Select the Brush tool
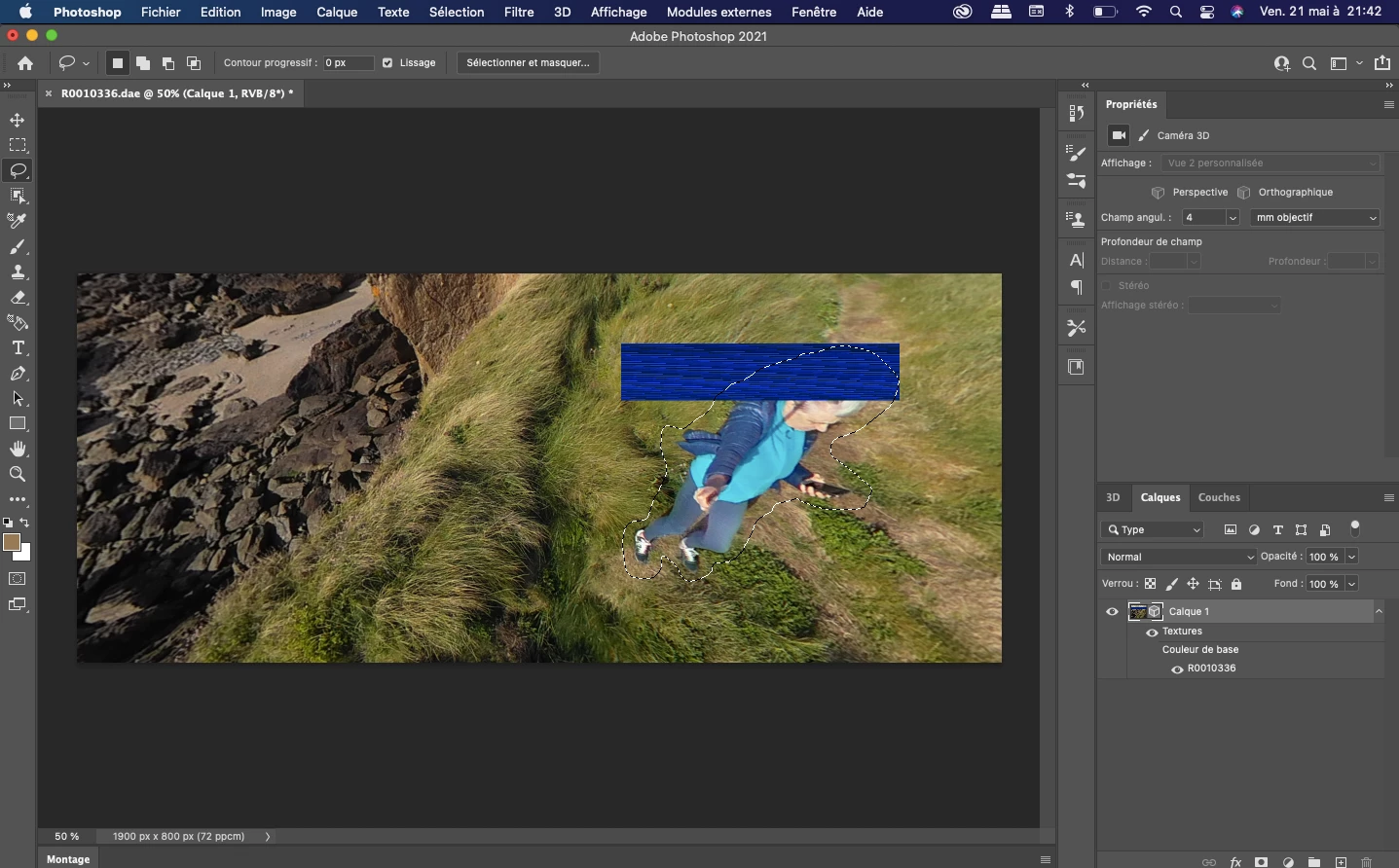Screen dimensions: 1399x868 pos(18,247)
